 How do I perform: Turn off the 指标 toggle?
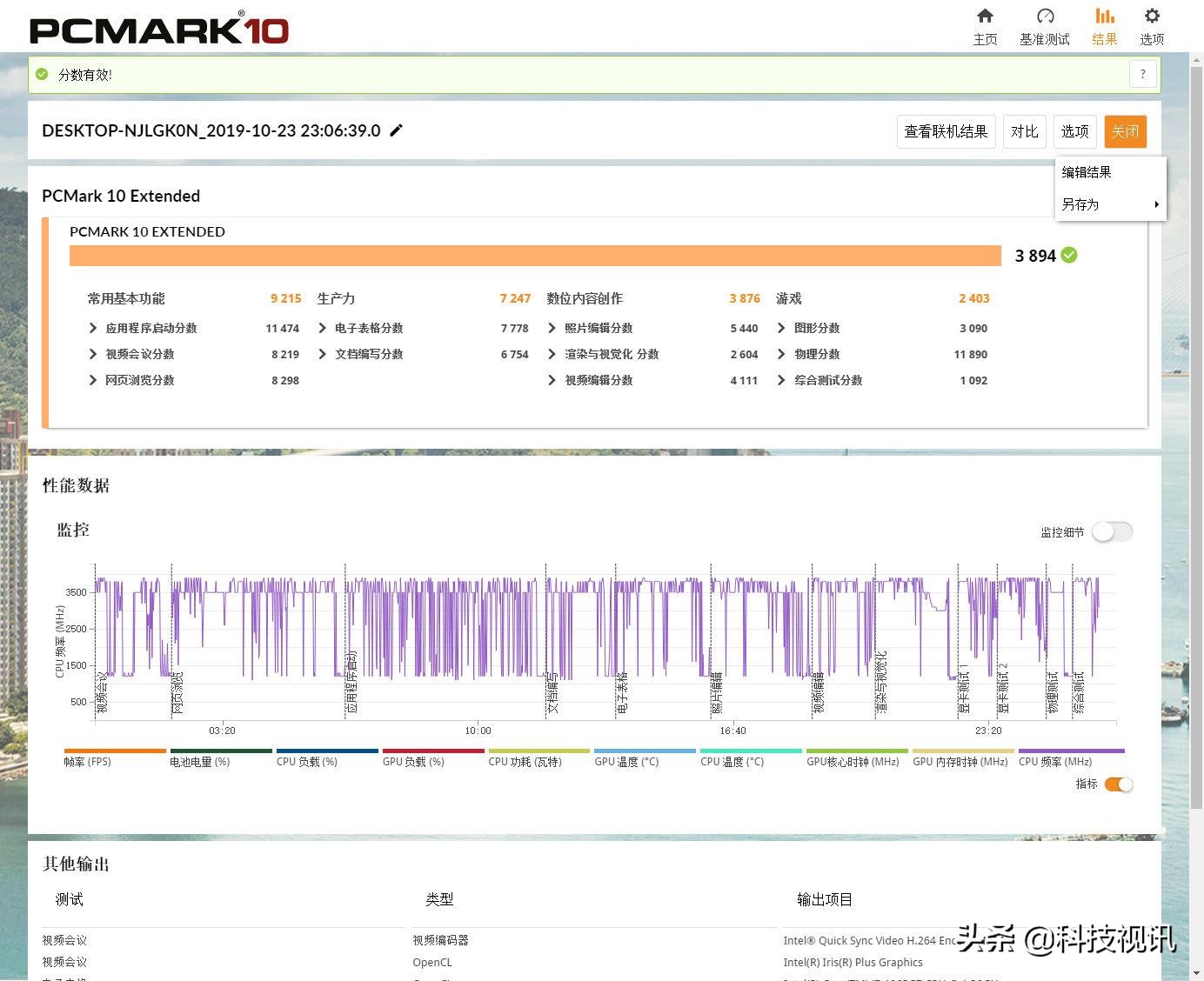tap(1118, 784)
